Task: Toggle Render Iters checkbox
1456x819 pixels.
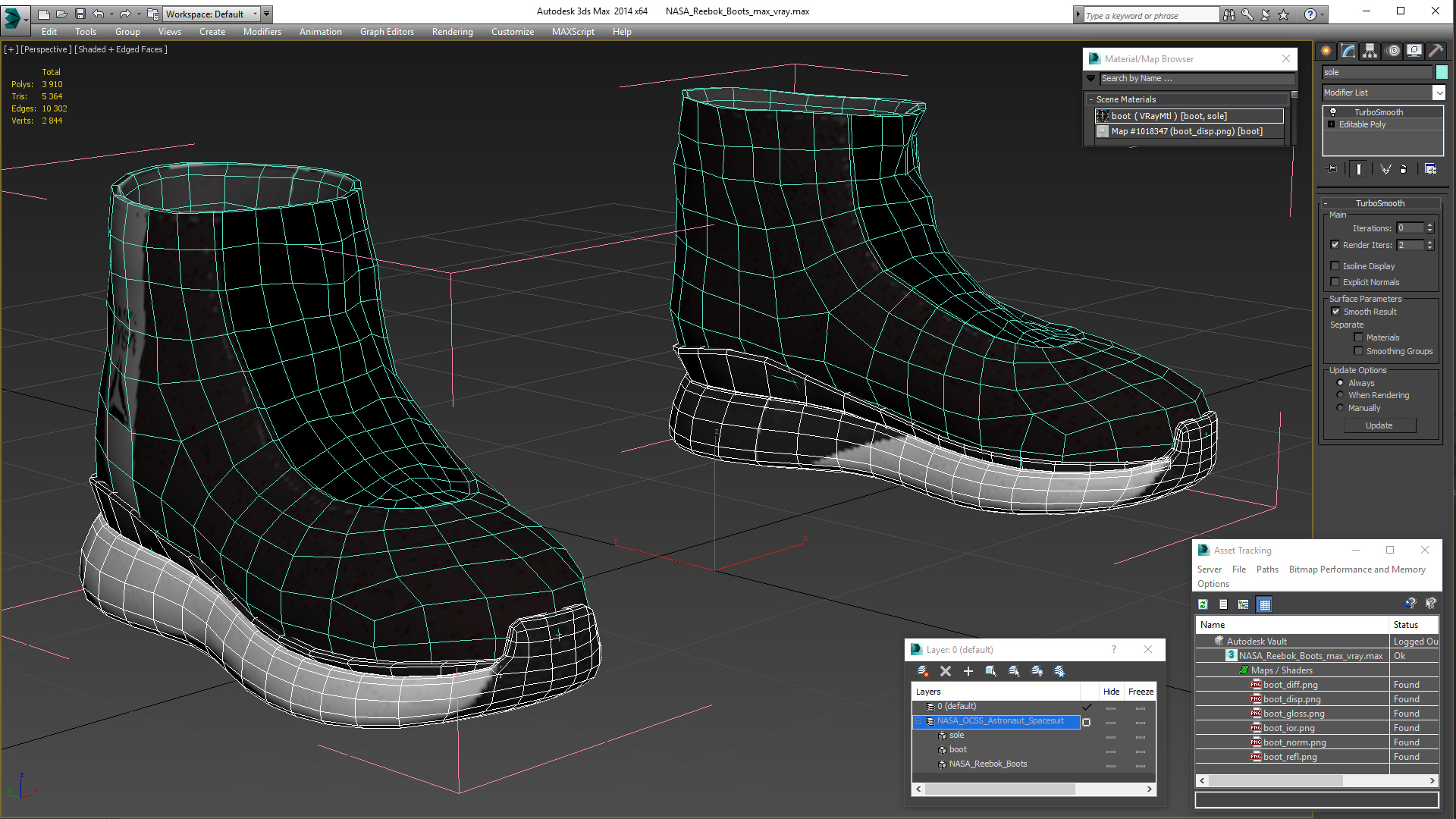Action: click(x=1335, y=245)
